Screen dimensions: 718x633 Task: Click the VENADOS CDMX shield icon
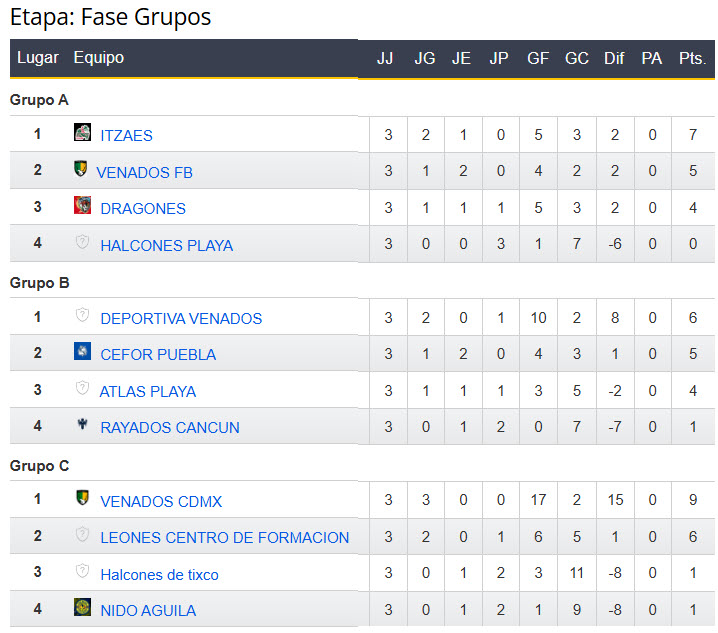(82, 498)
